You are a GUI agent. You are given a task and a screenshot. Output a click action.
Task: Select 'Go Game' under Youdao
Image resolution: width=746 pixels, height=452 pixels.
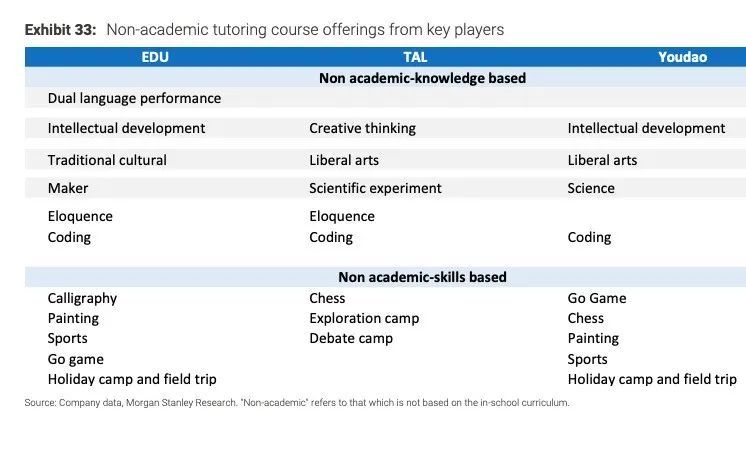[x=597, y=298]
